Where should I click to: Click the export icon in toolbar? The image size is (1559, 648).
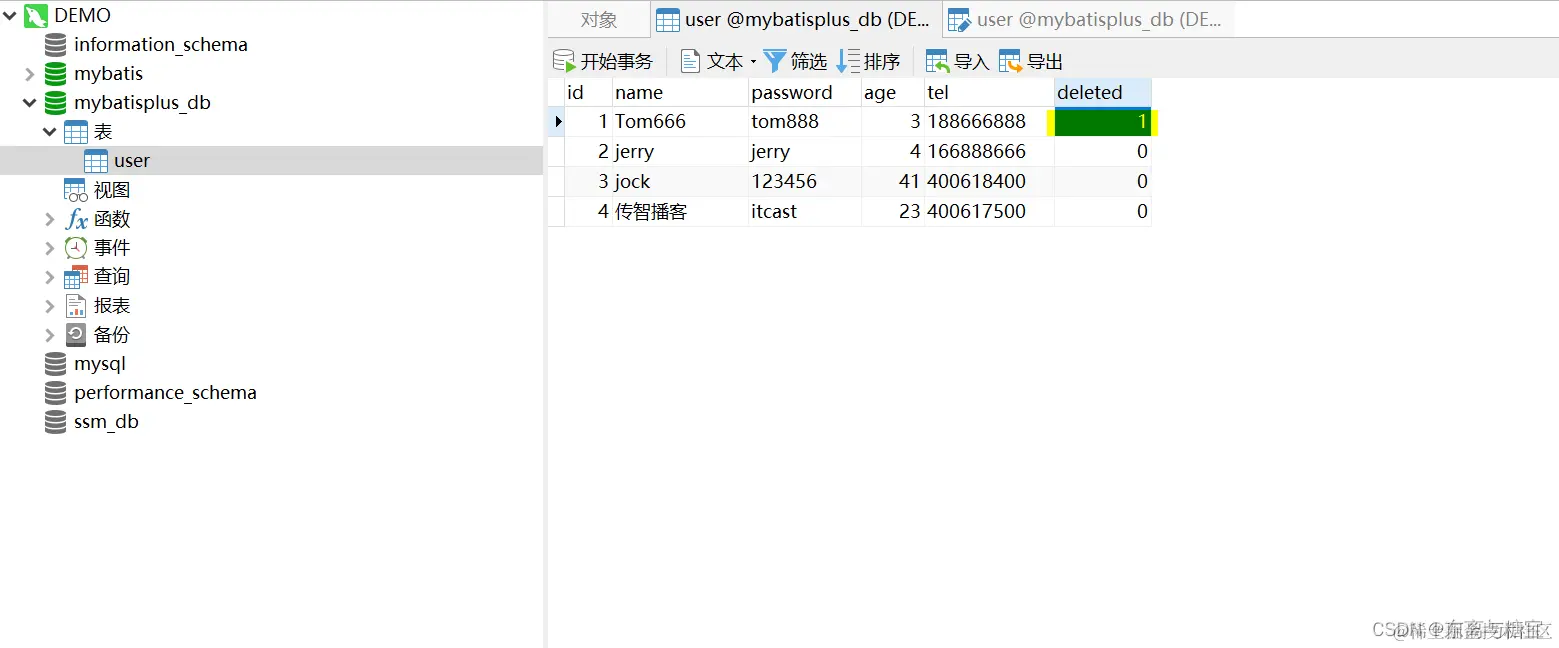click(x=1010, y=61)
